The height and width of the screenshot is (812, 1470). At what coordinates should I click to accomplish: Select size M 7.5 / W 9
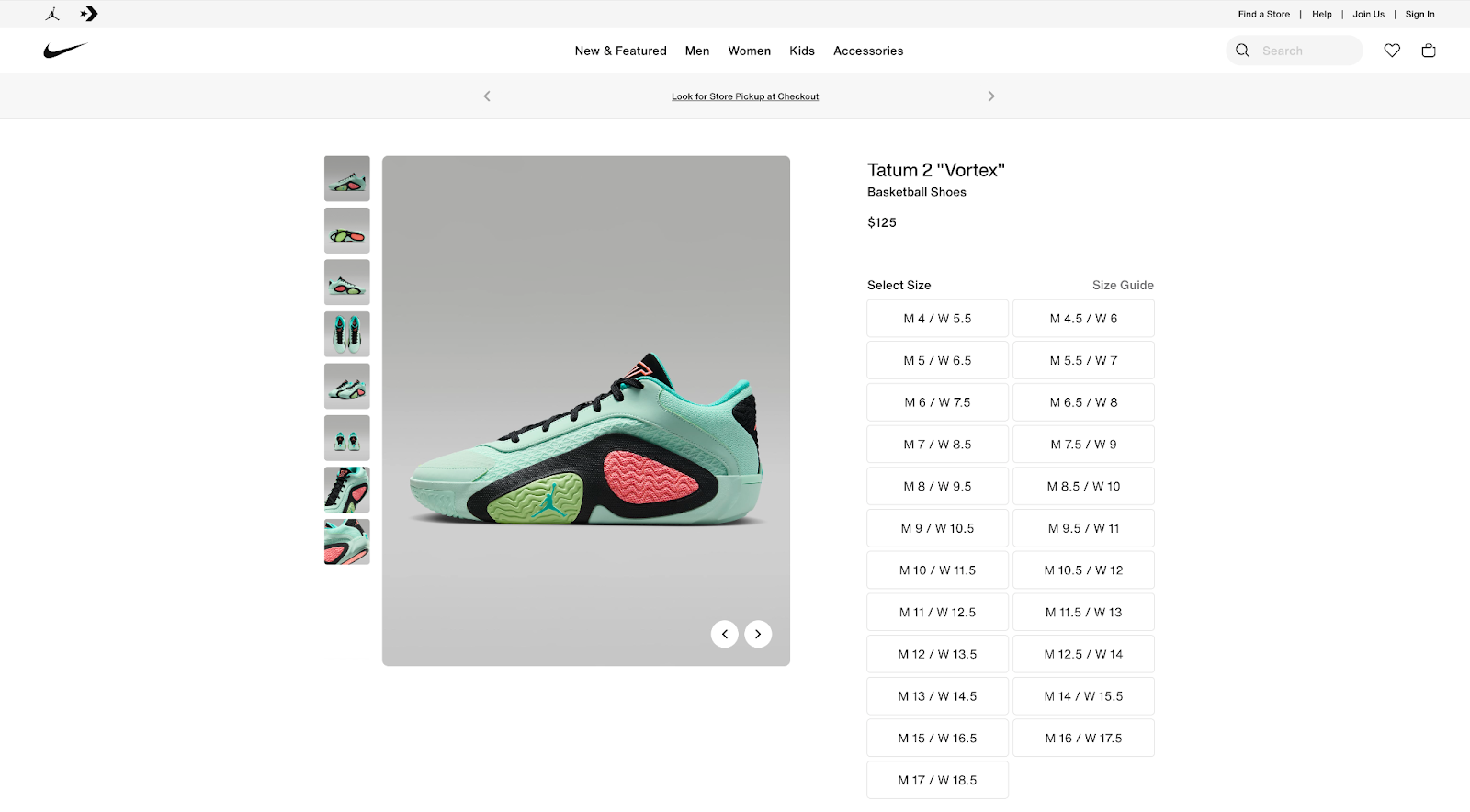pyautogui.click(x=1084, y=445)
